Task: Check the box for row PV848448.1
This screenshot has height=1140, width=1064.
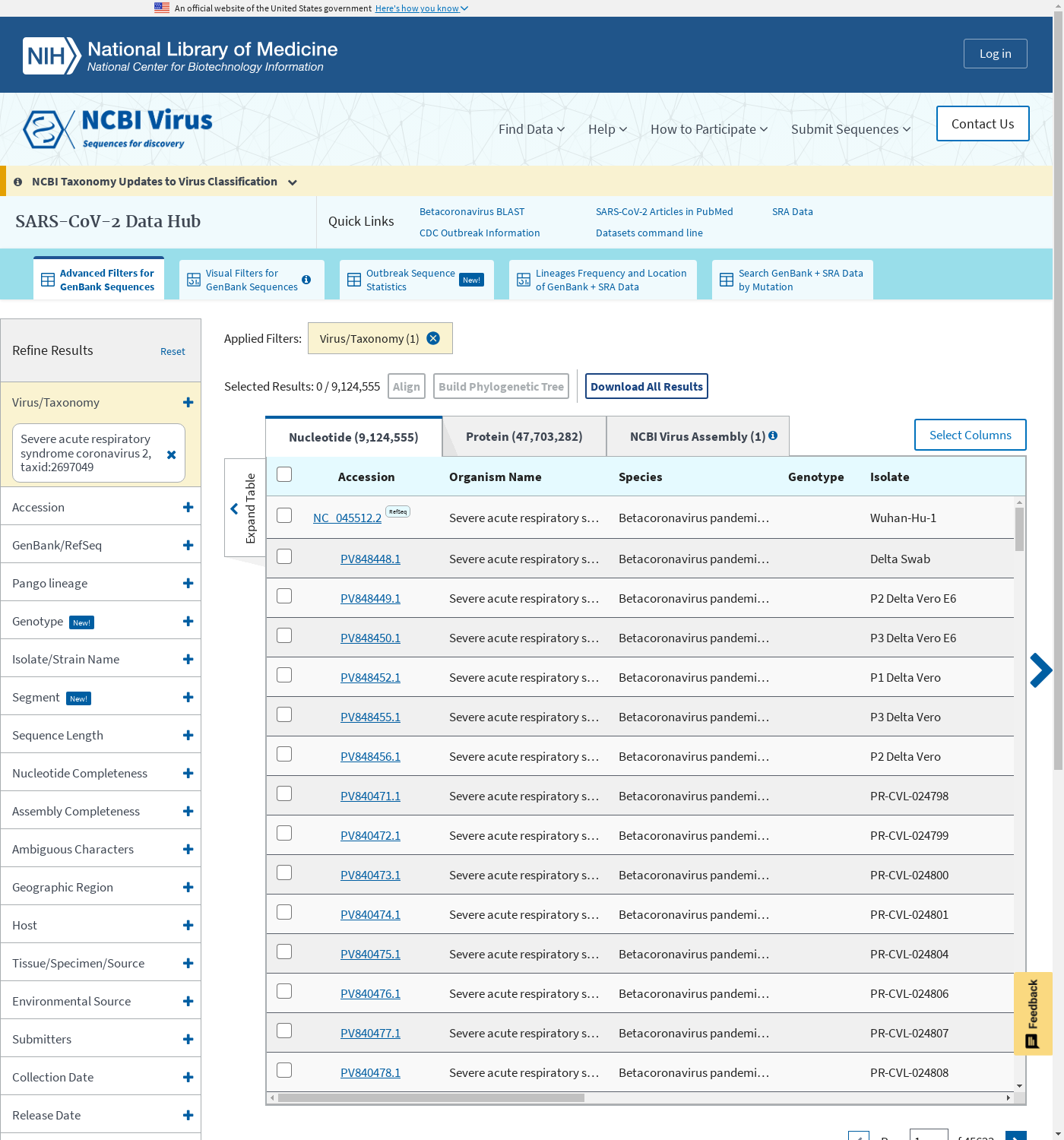Action: tap(284, 556)
